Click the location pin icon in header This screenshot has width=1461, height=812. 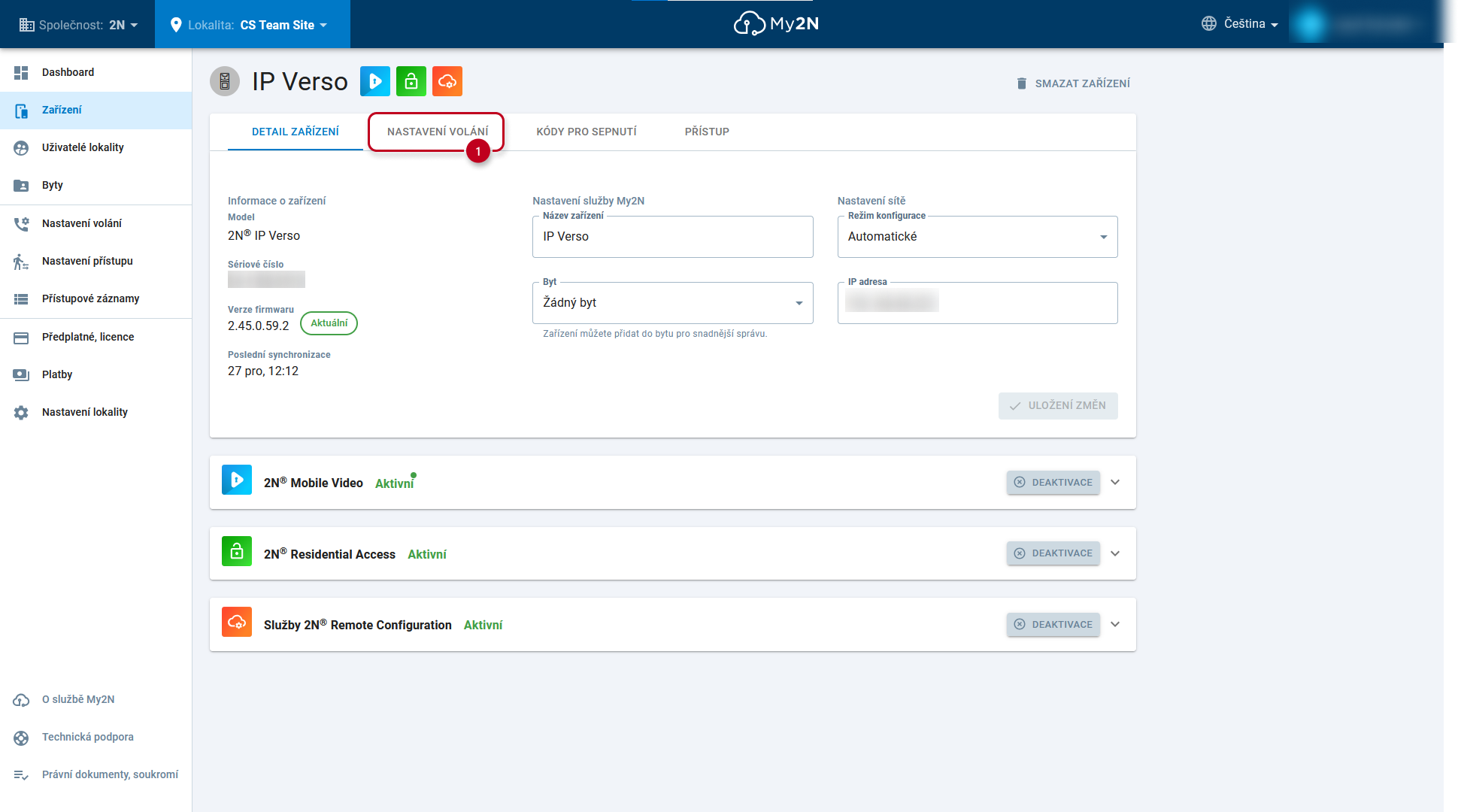coord(176,25)
